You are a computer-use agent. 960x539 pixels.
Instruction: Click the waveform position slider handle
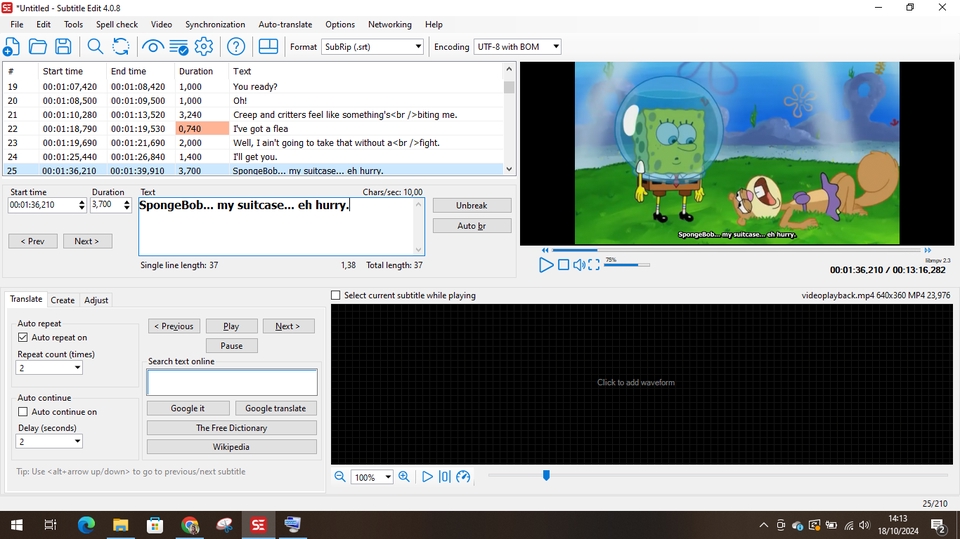546,475
